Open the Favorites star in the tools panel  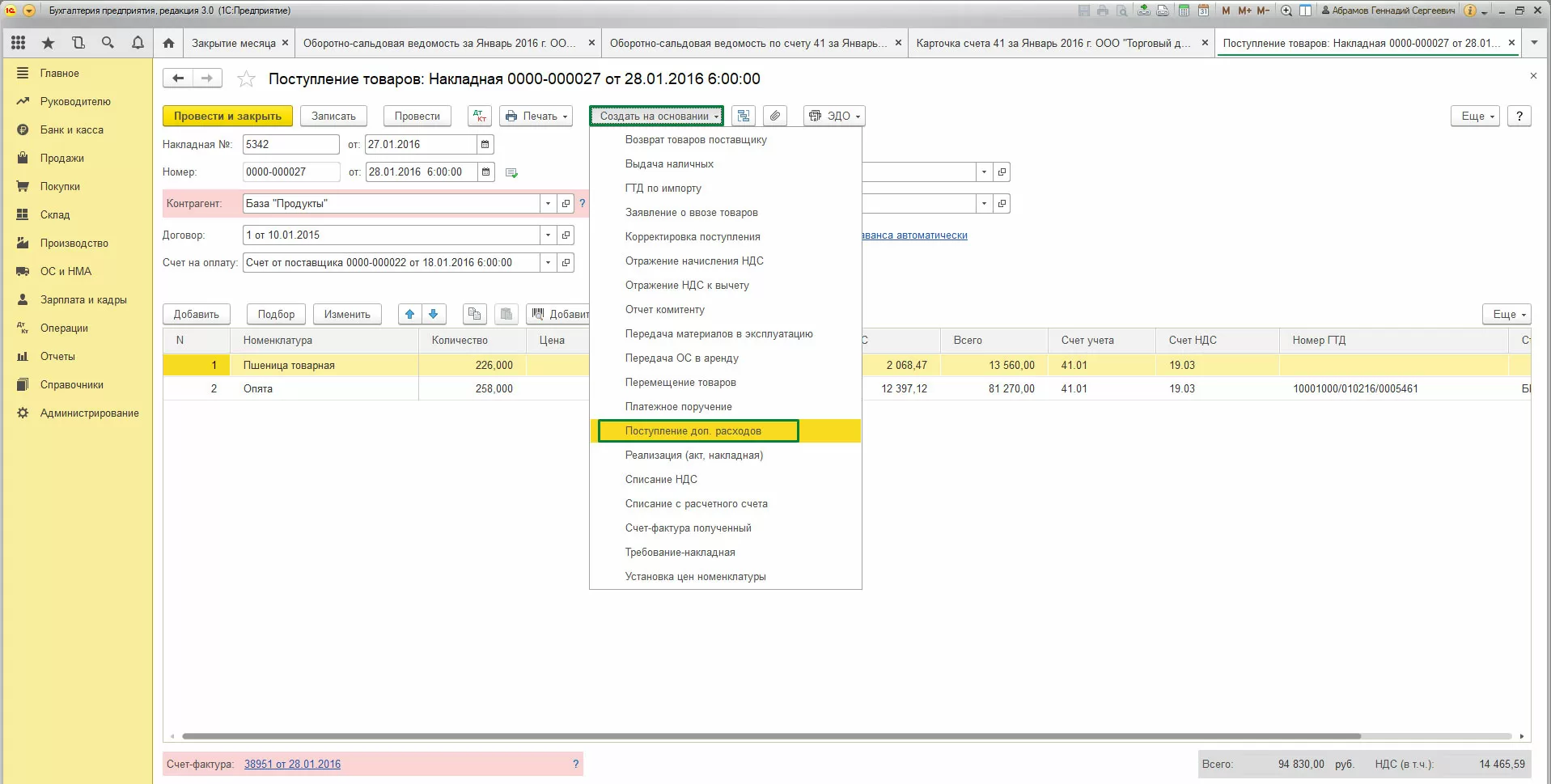pos(49,43)
